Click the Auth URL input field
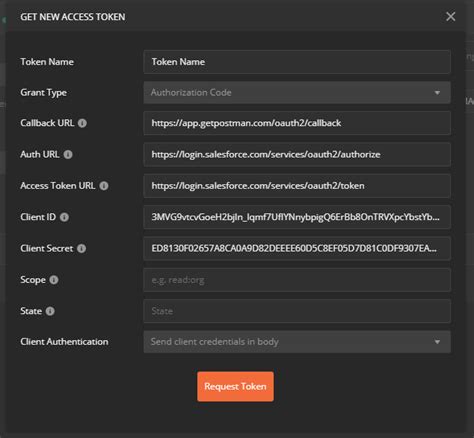Screen dimensions: 474x438 (x=297, y=155)
